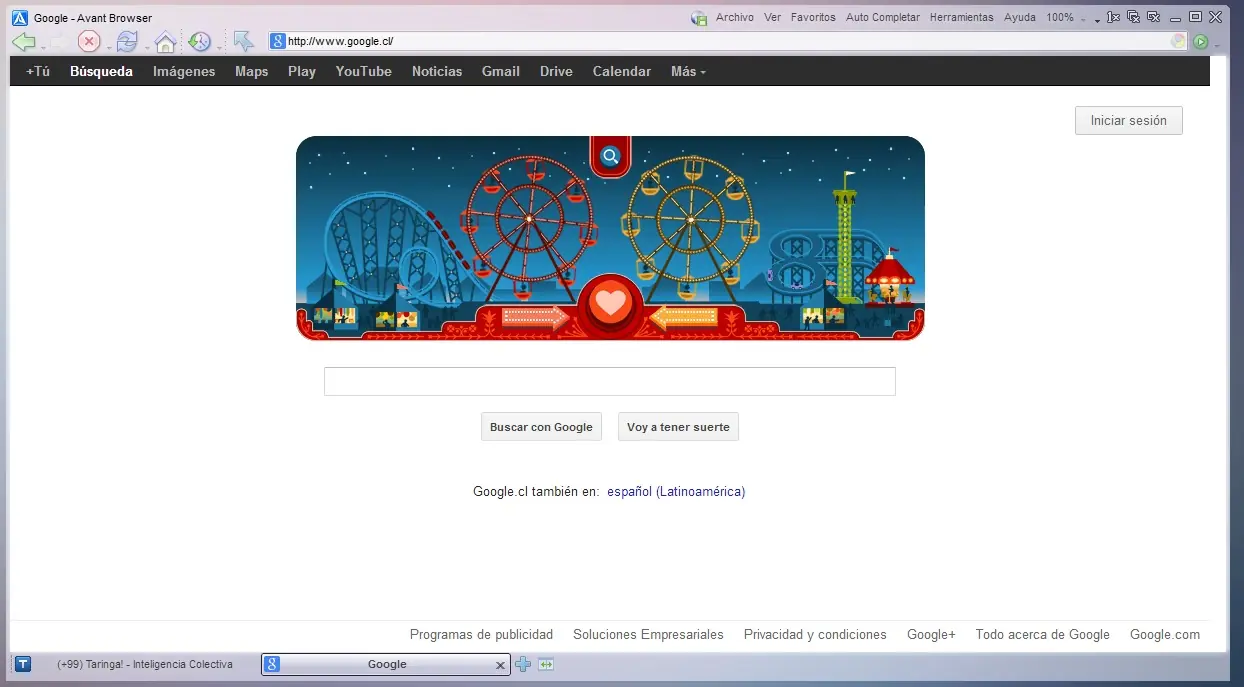
Task: Click Búsqueda in the Google bar
Action: coord(101,71)
